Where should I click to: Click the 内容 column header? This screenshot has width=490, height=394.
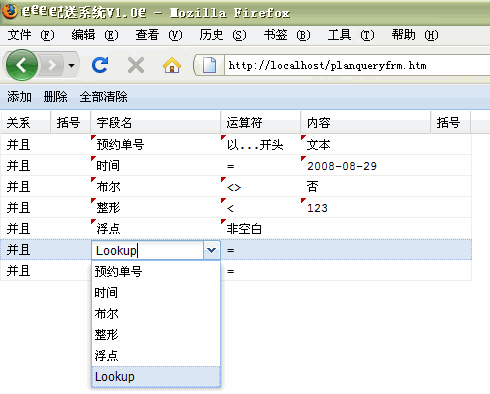coord(366,123)
